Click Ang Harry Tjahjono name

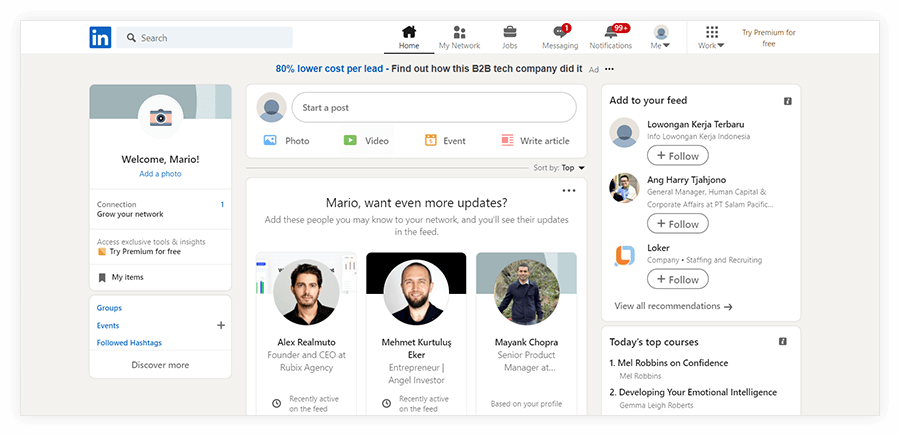point(687,180)
